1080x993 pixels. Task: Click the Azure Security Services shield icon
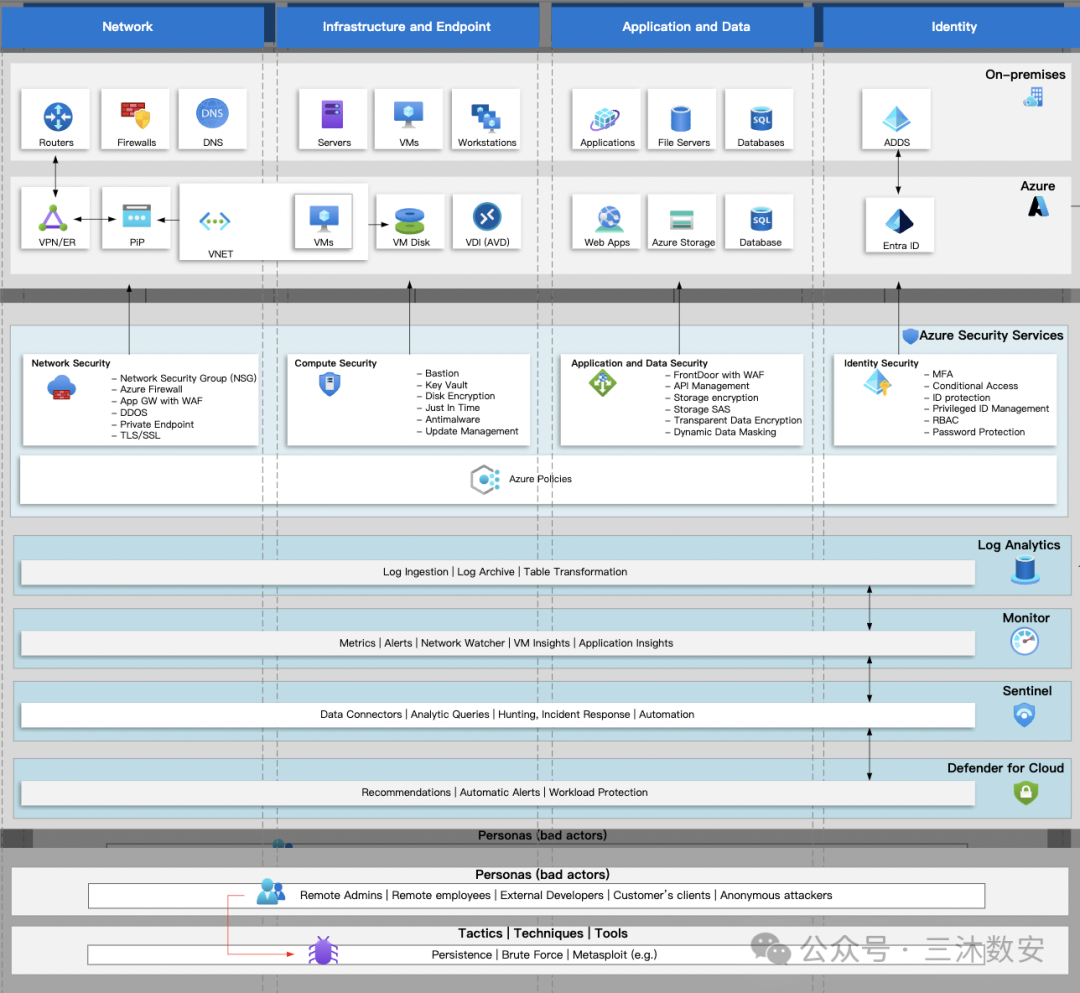(911, 336)
